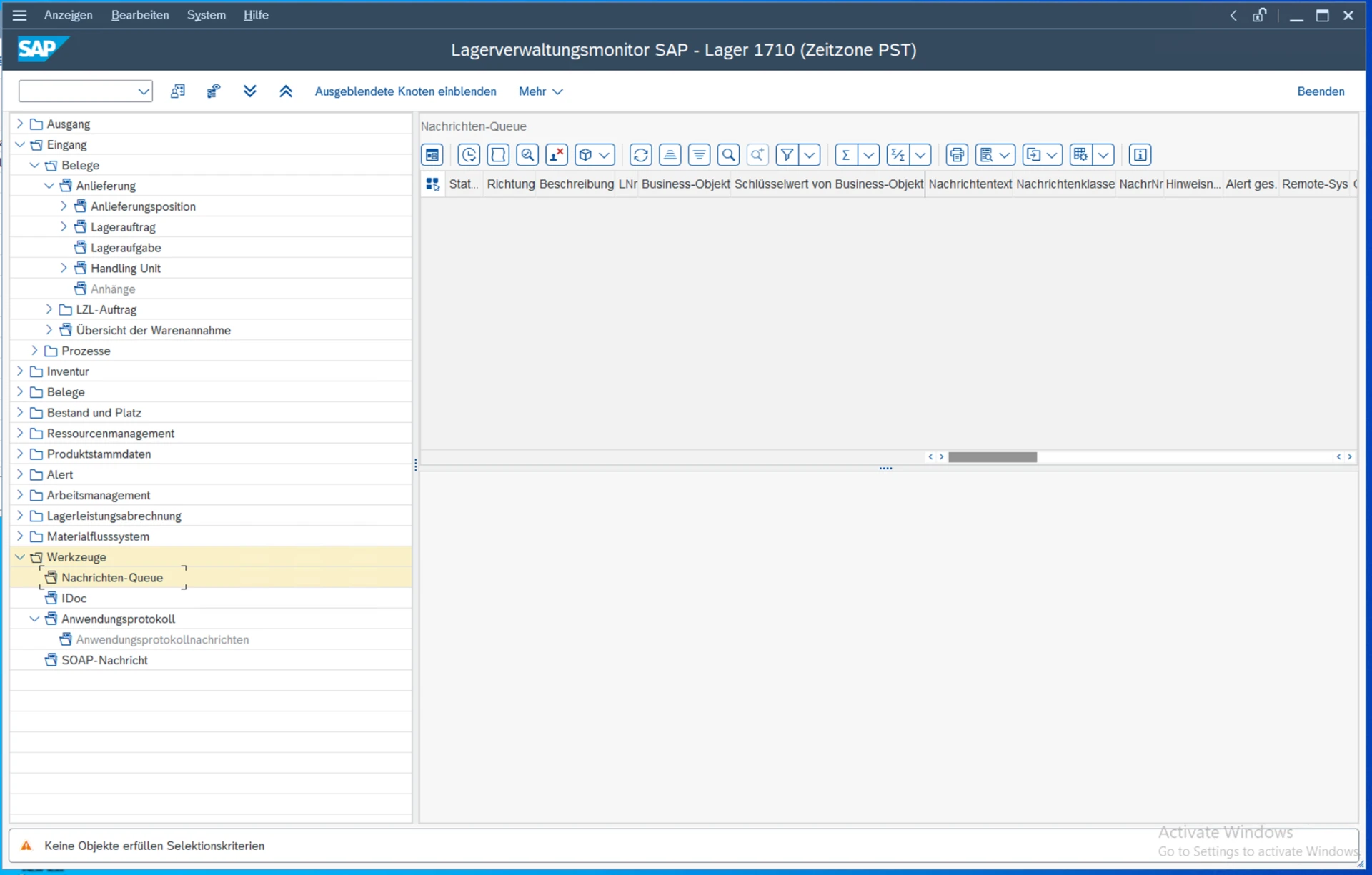Click the information icon in the toolbar
The height and width of the screenshot is (875, 1372).
tap(1140, 155)
